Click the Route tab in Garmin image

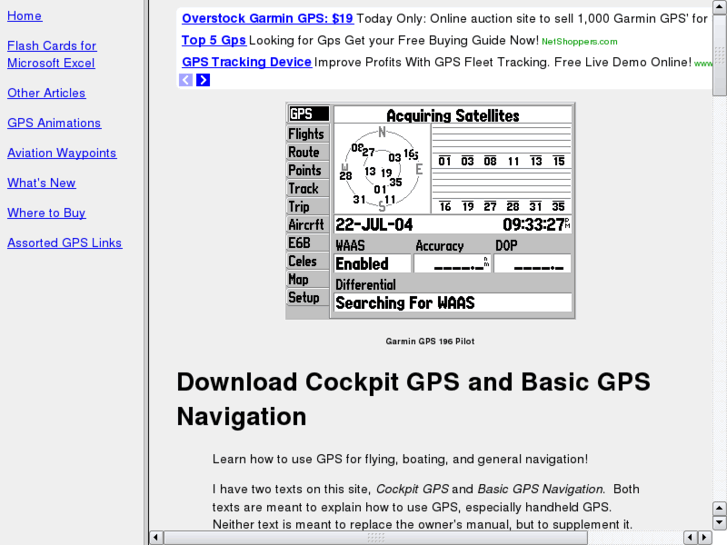click(308, 152)
